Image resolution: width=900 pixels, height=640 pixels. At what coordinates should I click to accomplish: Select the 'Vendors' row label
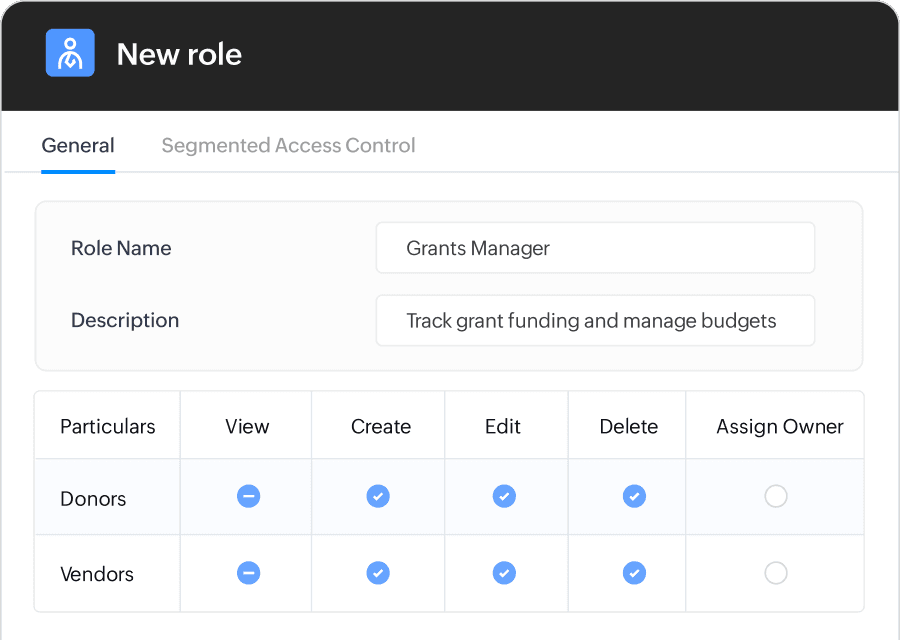pos(97,574)
